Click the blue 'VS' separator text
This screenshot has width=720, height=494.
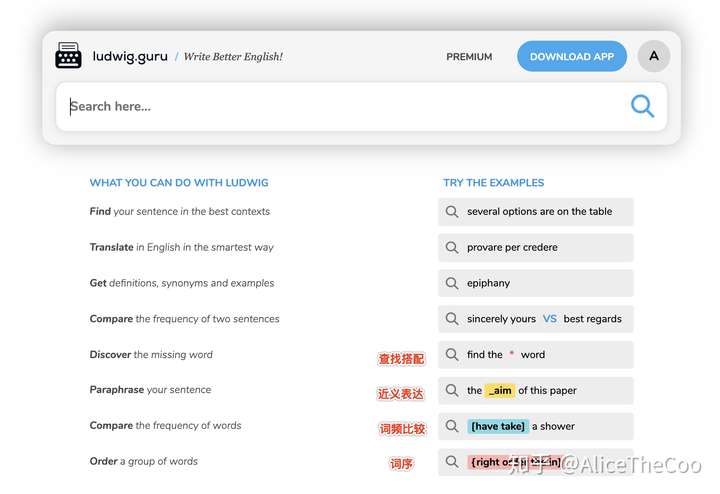(550, 319)
